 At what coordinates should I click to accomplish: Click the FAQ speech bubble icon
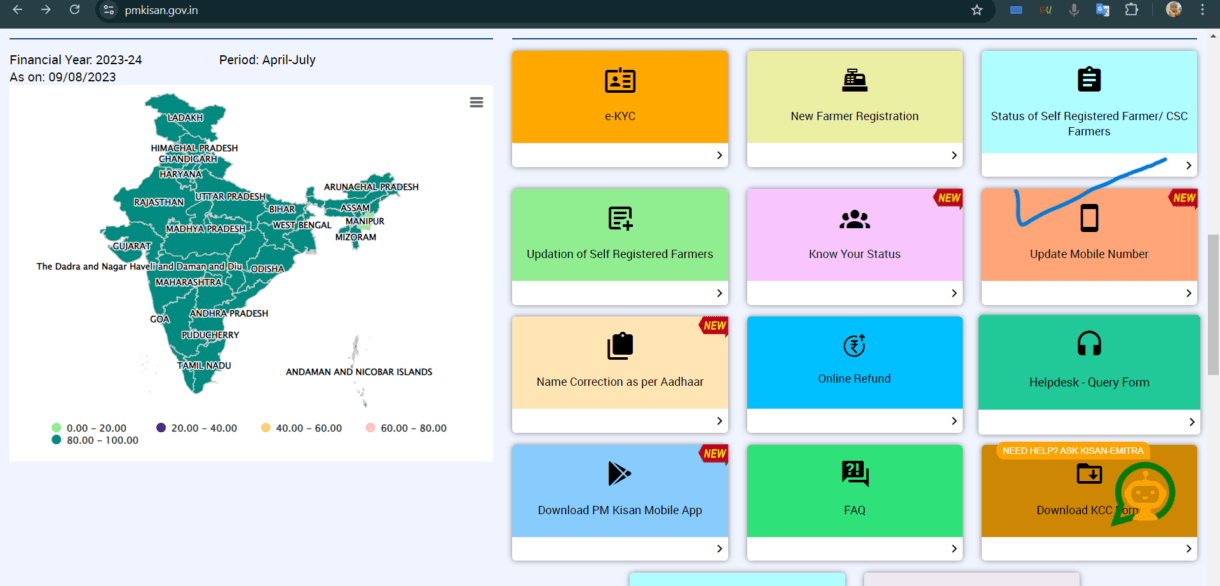click(855, 474)
